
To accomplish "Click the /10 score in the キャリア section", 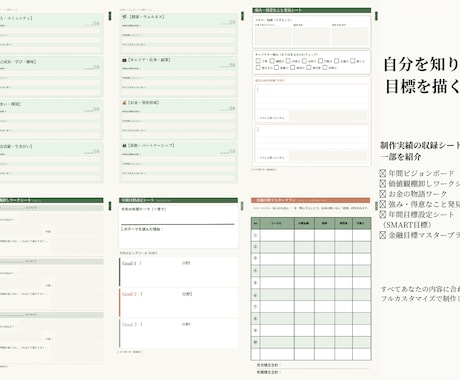I will tap(228, 65).
